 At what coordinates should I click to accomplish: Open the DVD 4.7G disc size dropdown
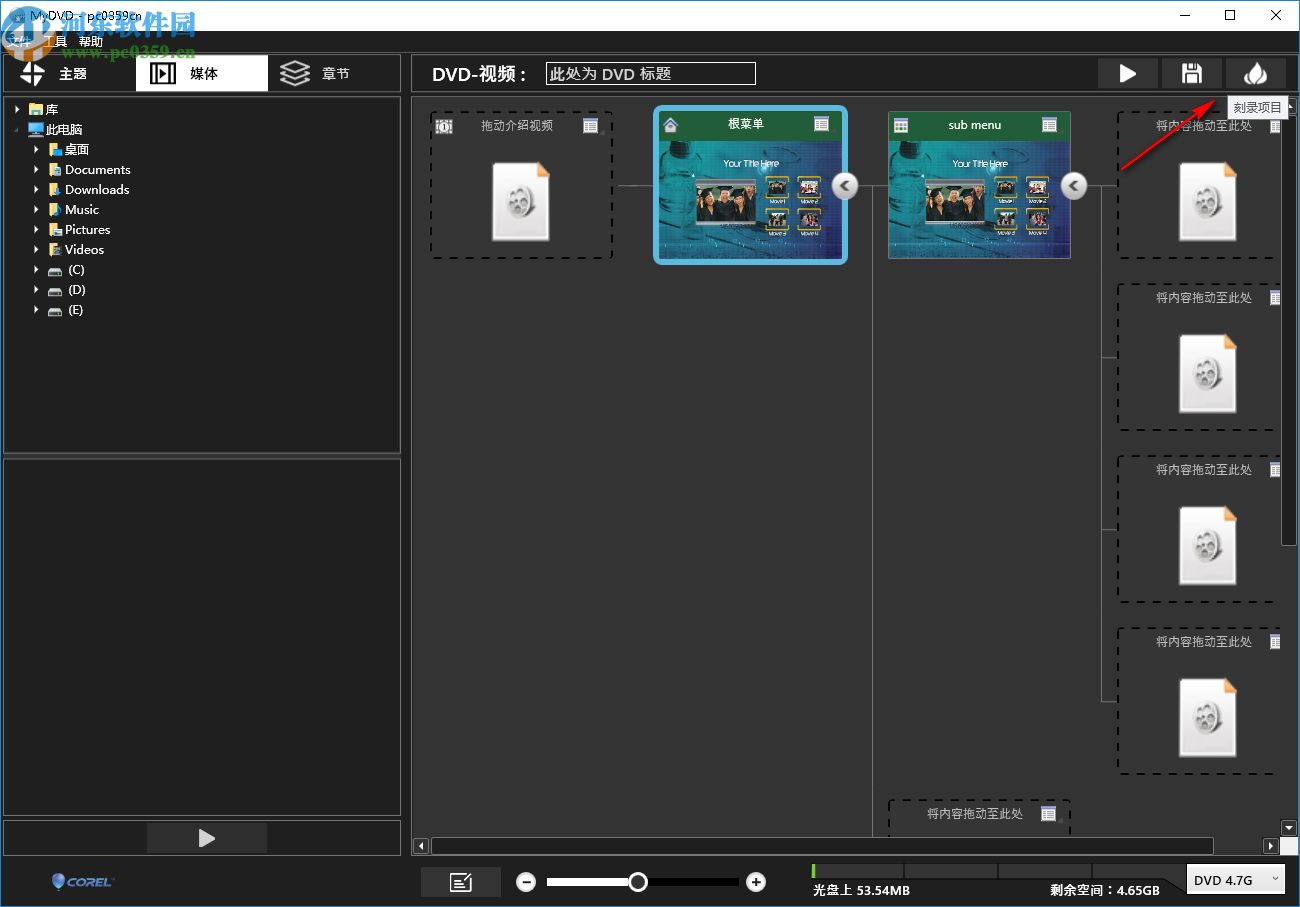pos(1236,879)
